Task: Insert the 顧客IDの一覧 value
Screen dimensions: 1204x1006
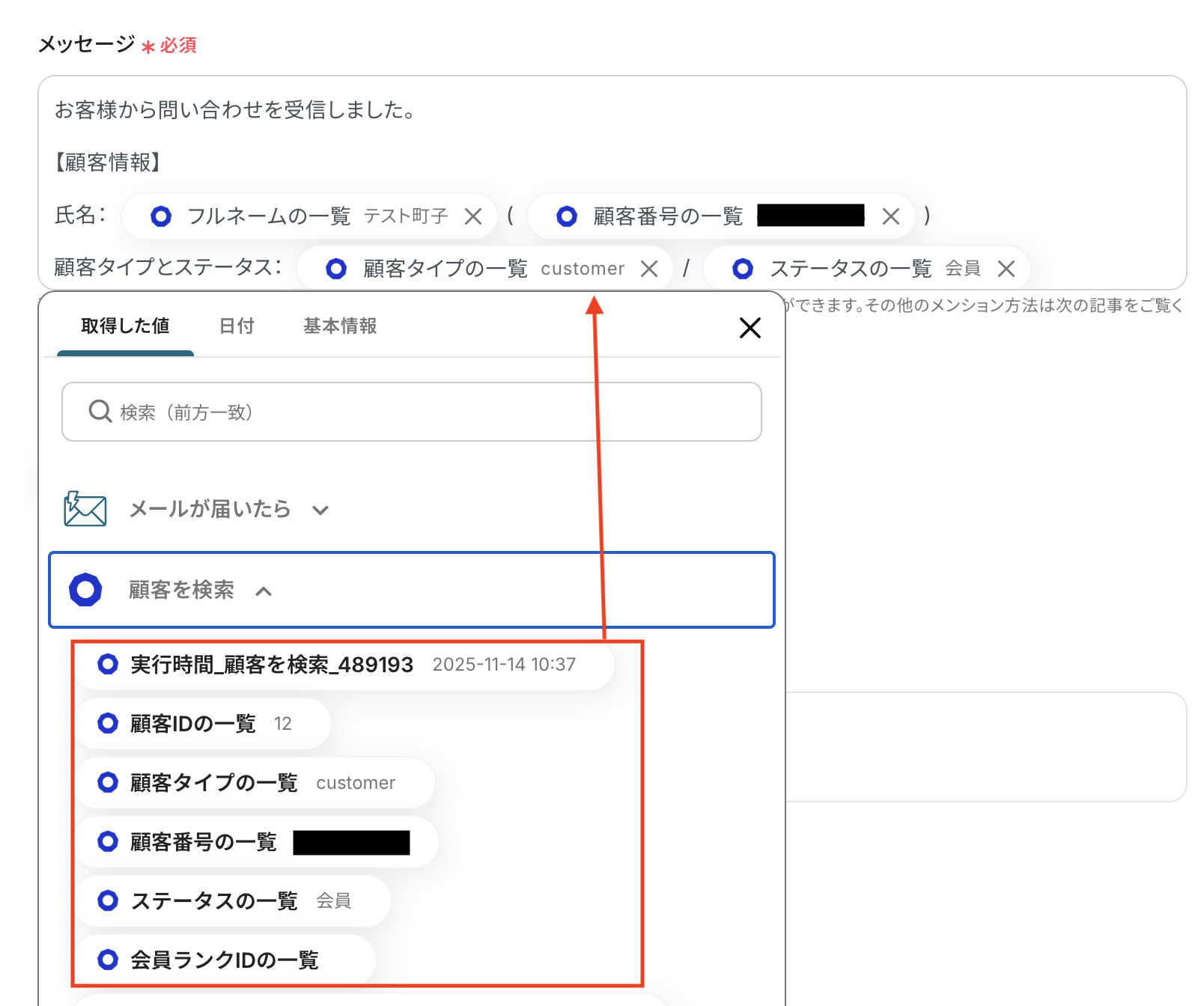Action: (x=202, y=724)
